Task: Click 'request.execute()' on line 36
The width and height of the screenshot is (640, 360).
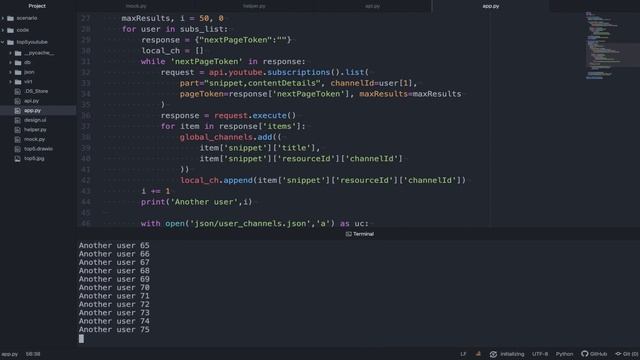Action: click(255, 116)
